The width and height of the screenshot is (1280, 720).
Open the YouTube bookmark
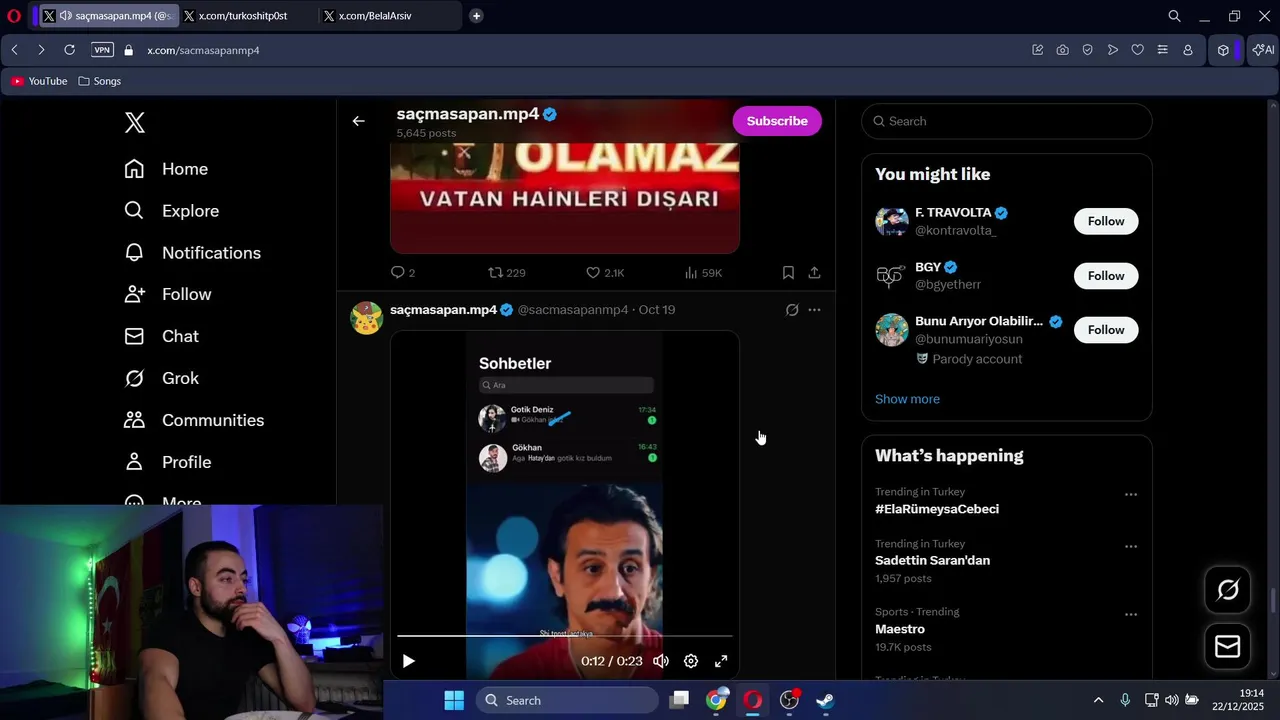[39, 81]
